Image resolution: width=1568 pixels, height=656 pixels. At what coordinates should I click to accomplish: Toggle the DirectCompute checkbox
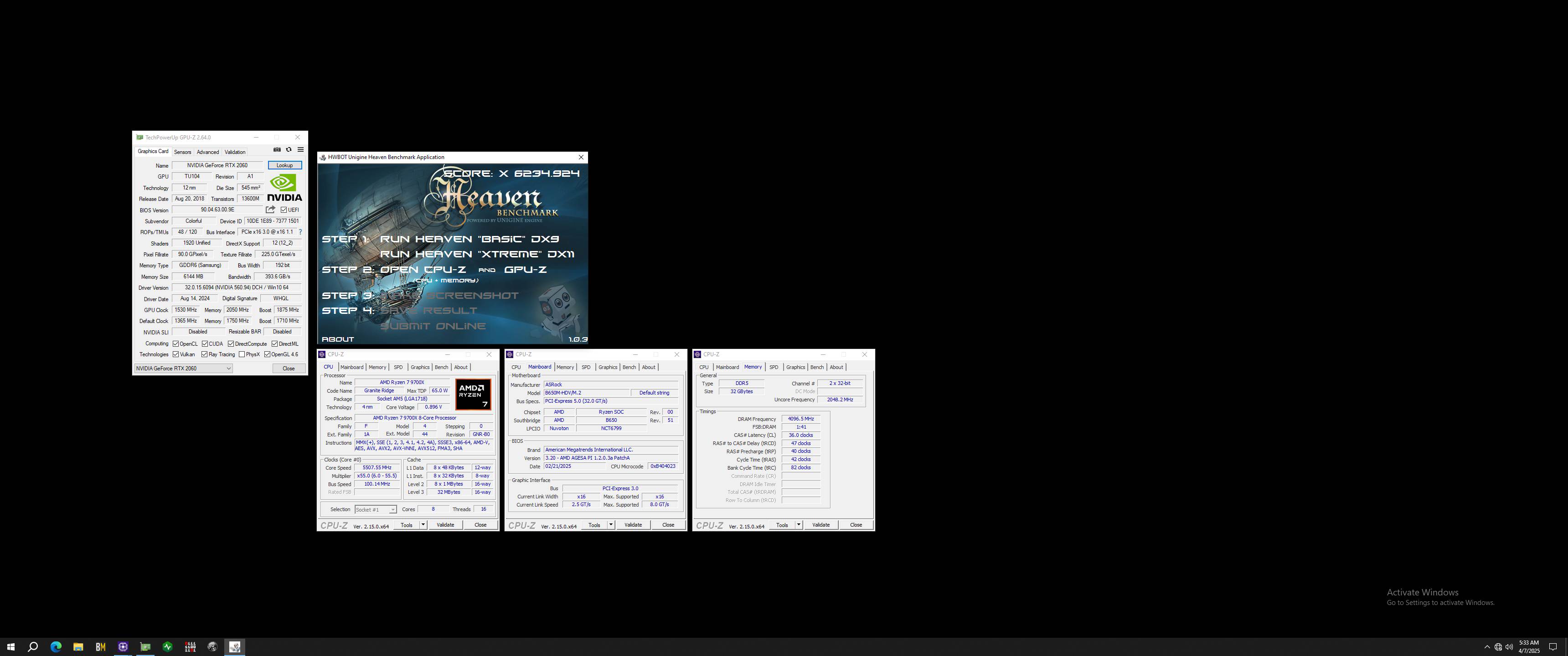point(231,344)
